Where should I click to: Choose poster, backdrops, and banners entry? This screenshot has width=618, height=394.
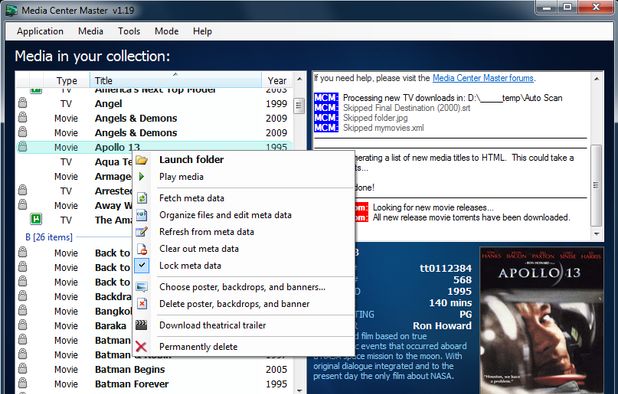pos(244,287)
